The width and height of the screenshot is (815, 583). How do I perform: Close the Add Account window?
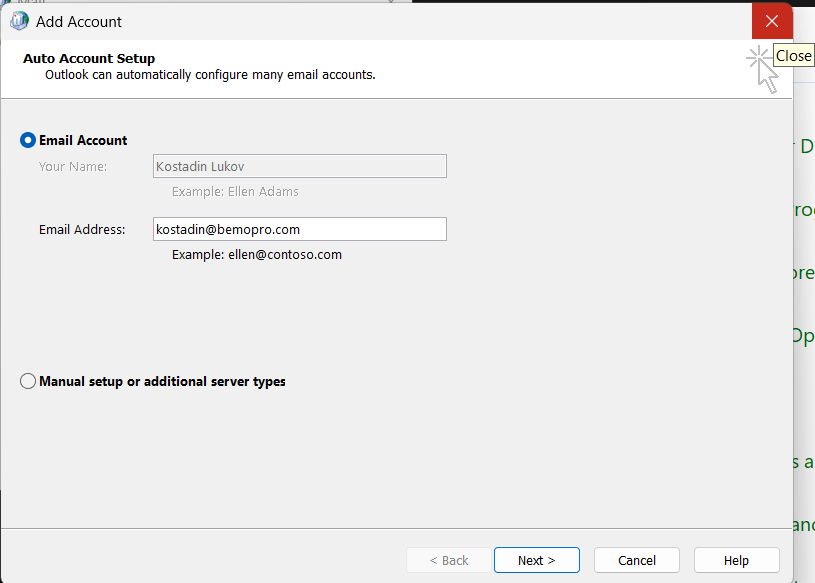pyautogui.click(x=772, y=21)
